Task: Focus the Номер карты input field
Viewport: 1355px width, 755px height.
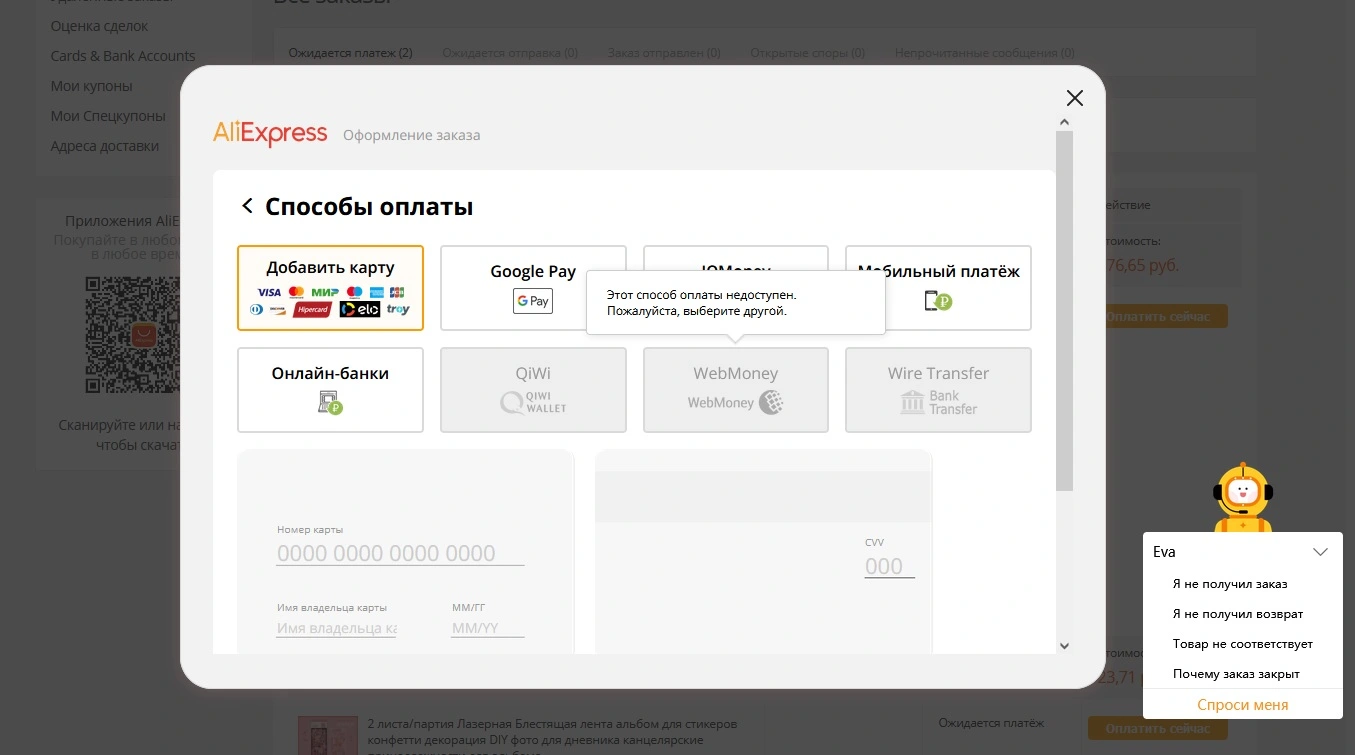Action: 400,553
